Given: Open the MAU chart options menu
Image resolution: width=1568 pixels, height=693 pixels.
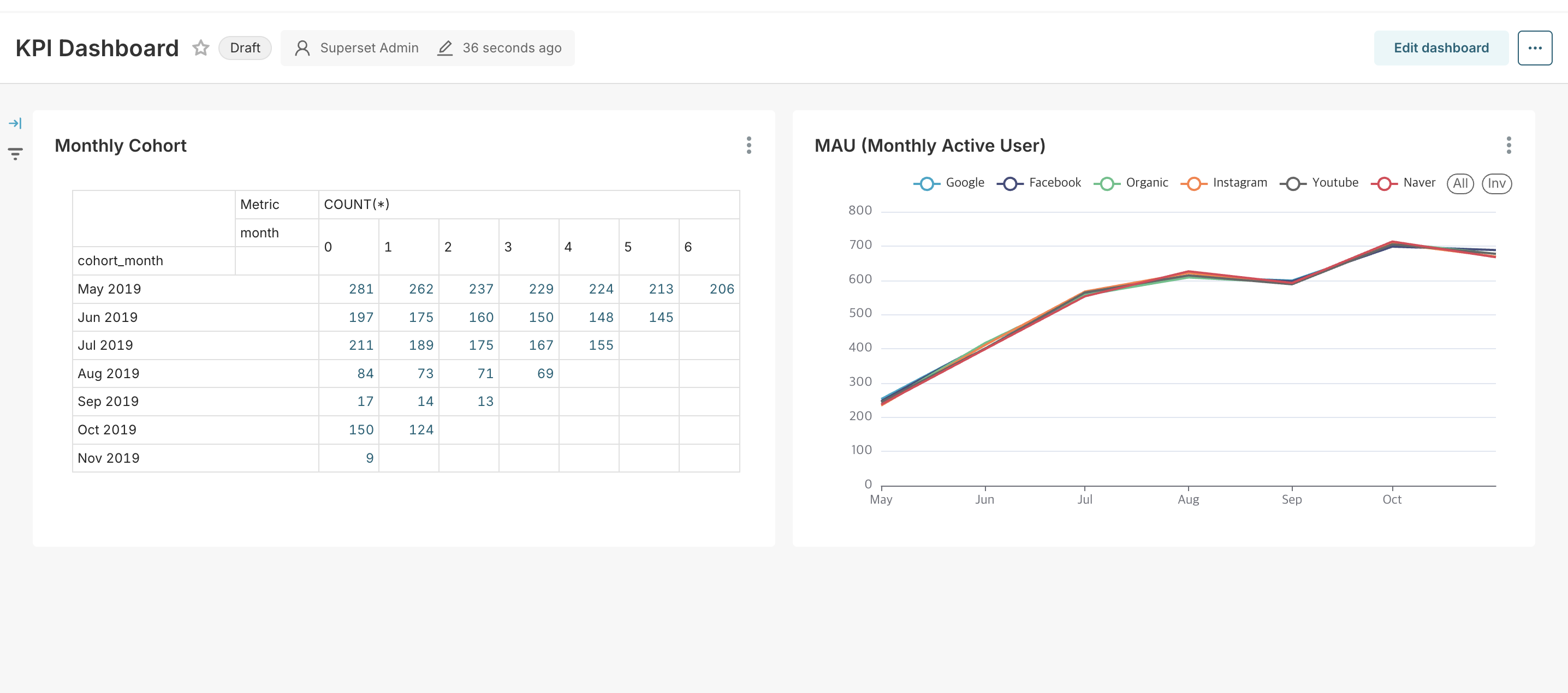Looking at the screenshot, I should pos(1508,145).
